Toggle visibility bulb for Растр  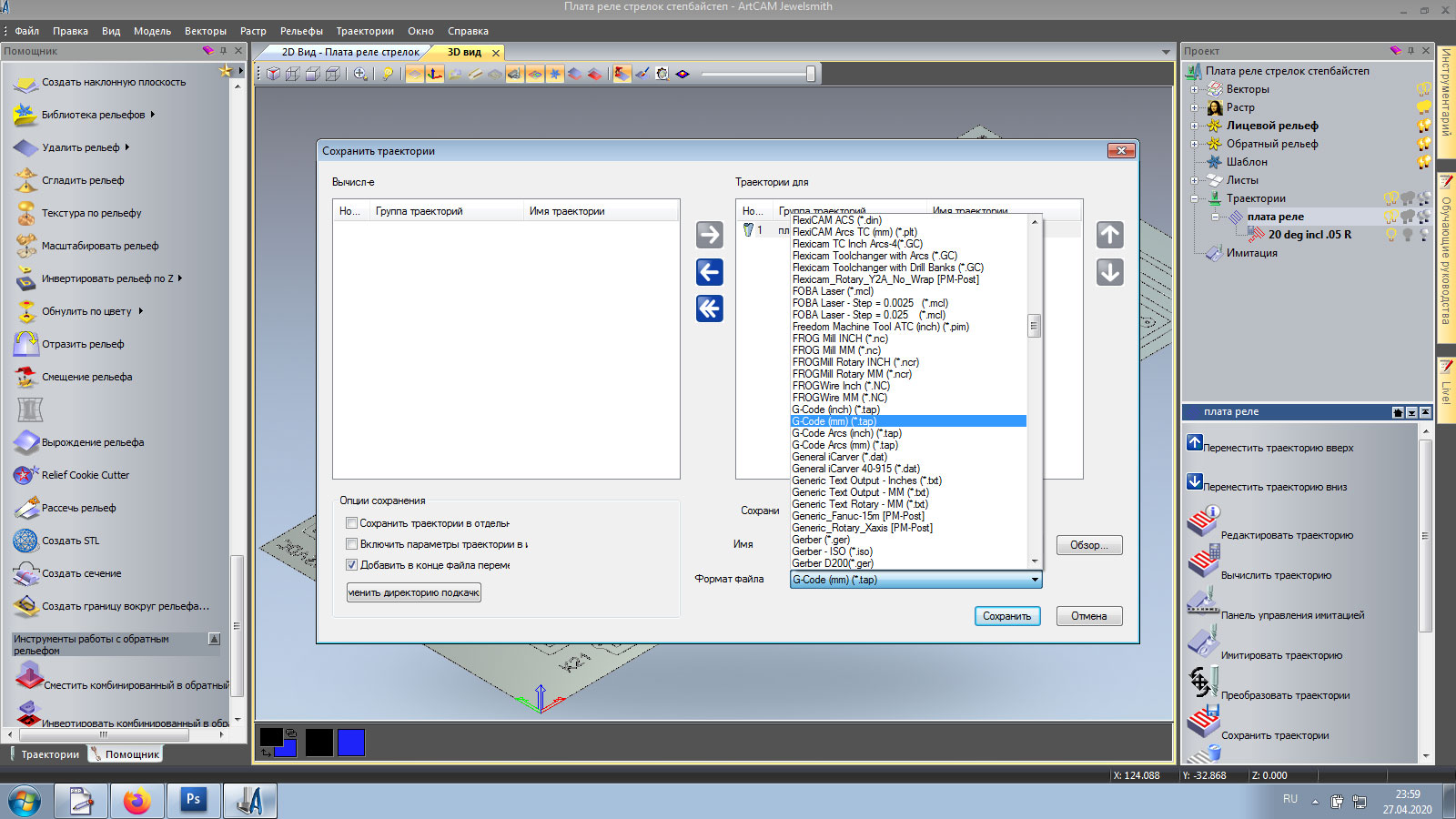(1424, 107)
